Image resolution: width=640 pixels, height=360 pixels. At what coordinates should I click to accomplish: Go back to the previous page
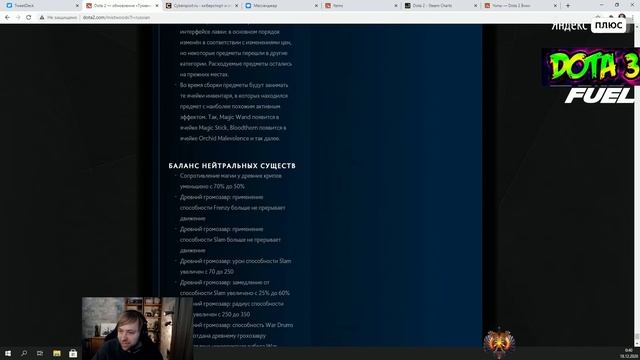(x=7, y=18)
